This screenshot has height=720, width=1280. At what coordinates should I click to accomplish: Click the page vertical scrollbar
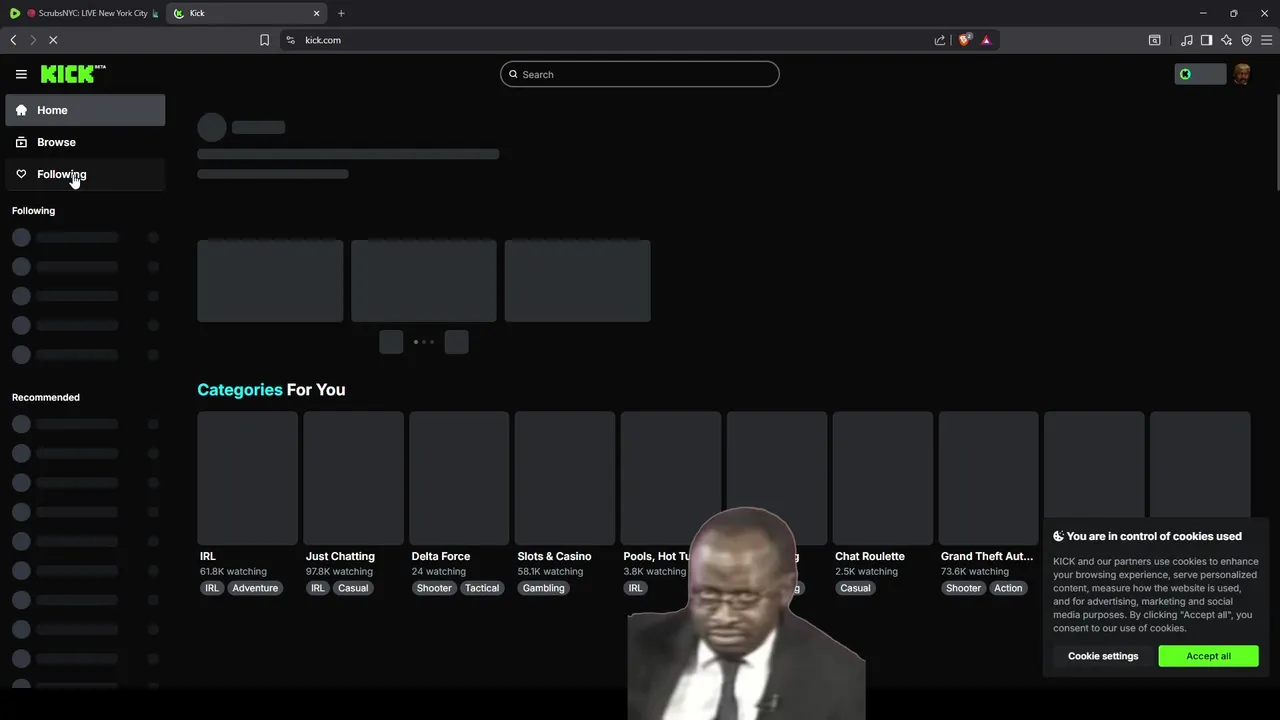click(x=1276, y=140)
